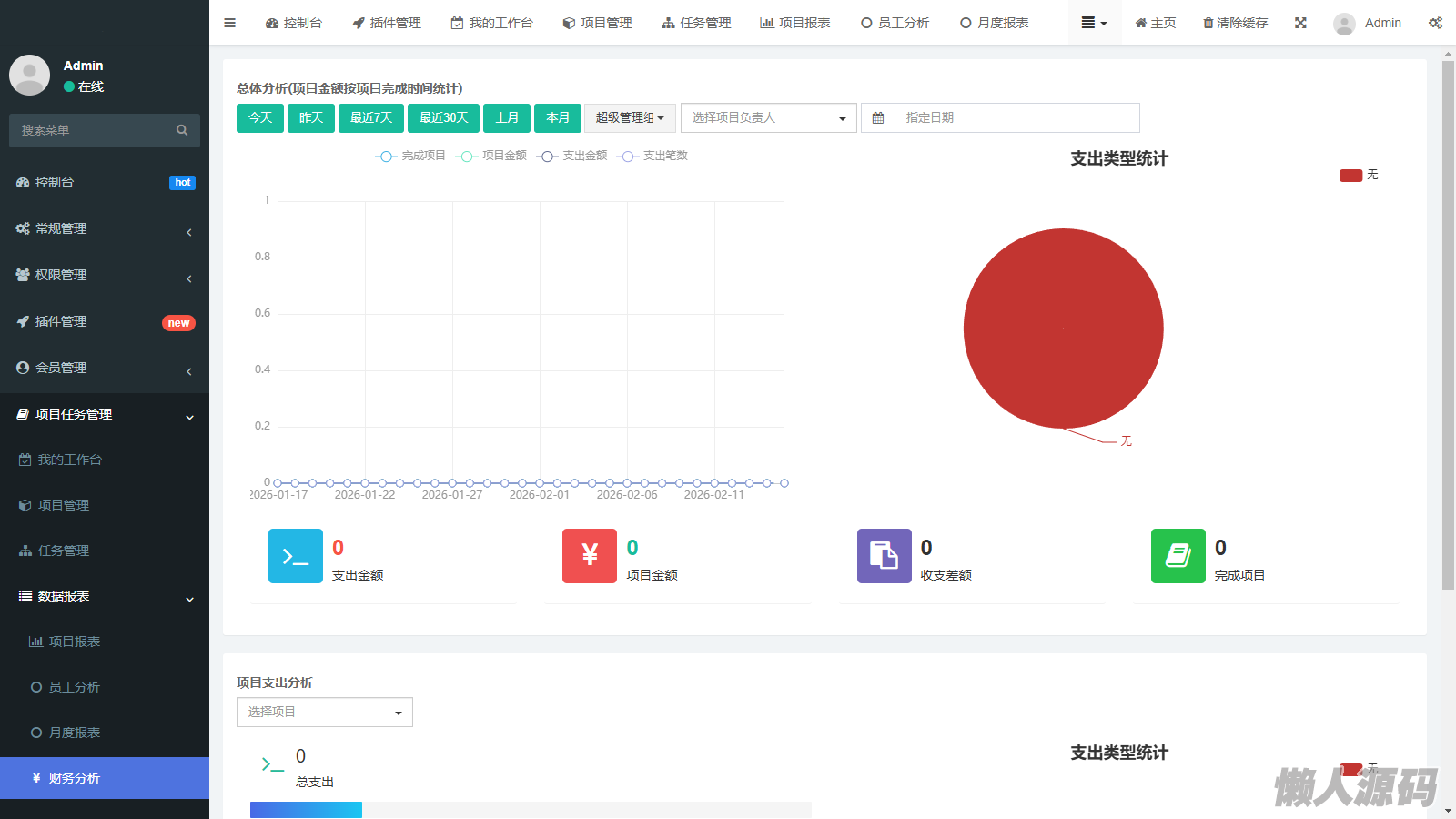Toggle 完成项目 series in chart legend
Viewport: 1456px width, 819px height.
[x=410, y=157]
